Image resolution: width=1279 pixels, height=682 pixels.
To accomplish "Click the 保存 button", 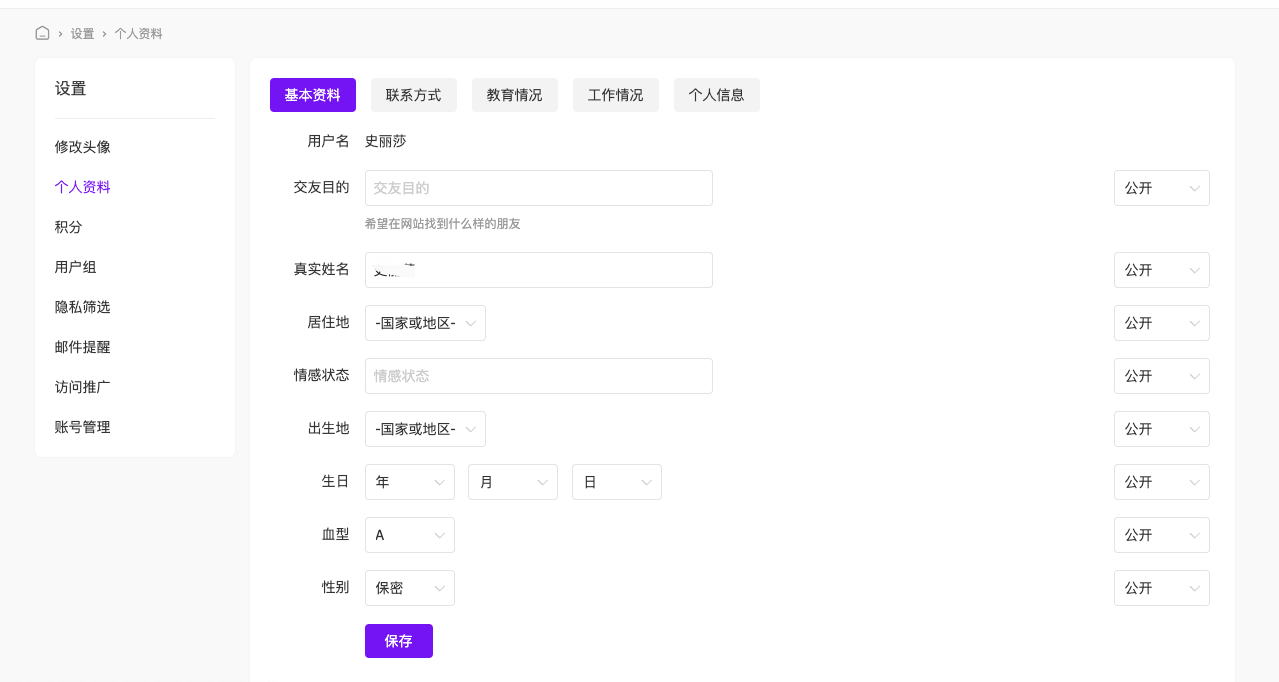I will pos(398,641).
